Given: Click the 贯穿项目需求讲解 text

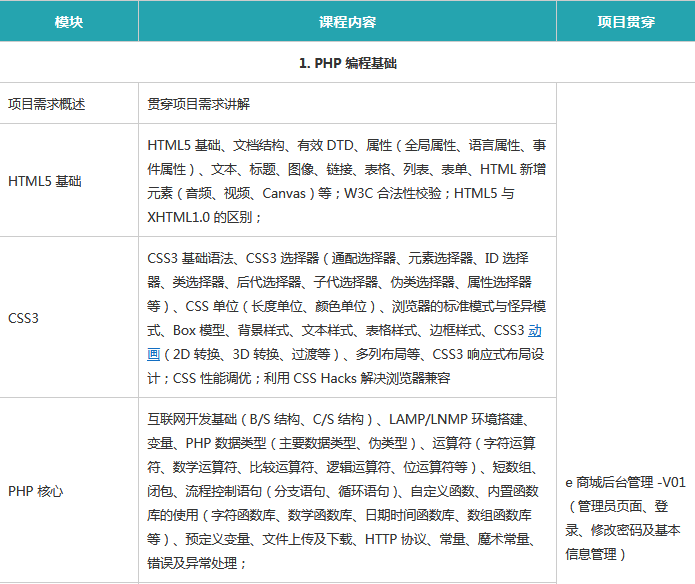Looking at the screenshot, I should [x=198, y=103].
